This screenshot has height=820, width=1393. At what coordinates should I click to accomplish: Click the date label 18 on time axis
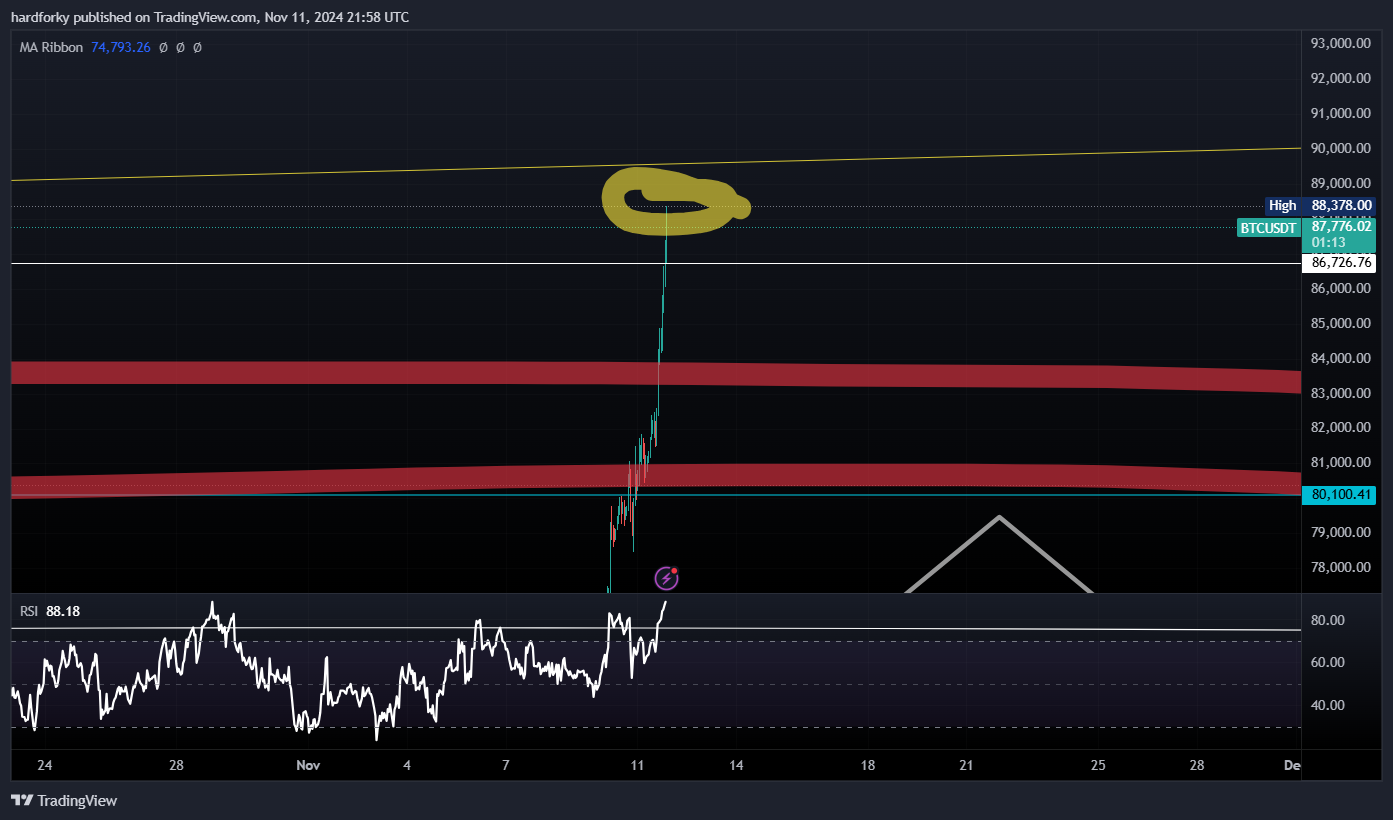[868, 765]
